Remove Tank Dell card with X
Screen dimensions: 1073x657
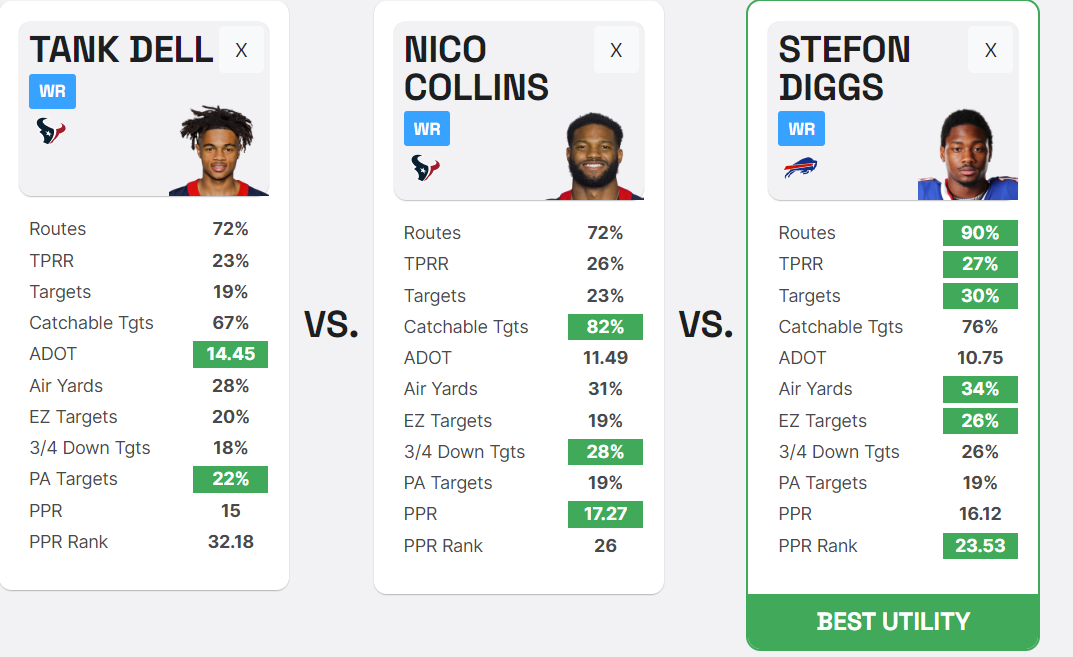(x=242, y=50)
